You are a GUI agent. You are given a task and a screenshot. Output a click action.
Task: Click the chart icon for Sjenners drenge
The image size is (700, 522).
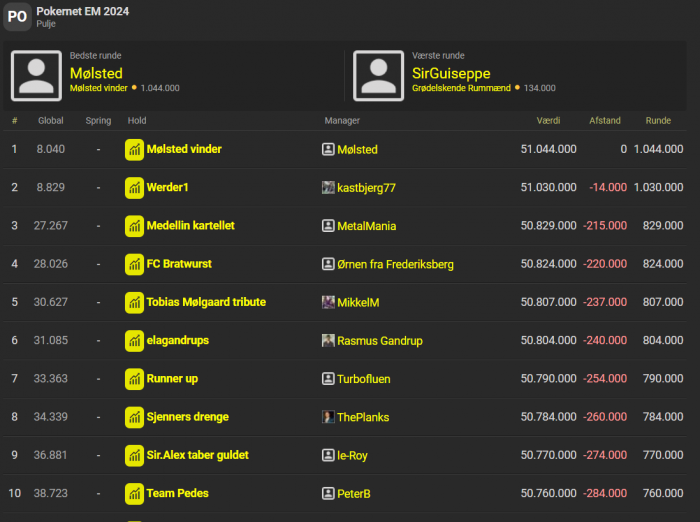click(x=134, y=417)
